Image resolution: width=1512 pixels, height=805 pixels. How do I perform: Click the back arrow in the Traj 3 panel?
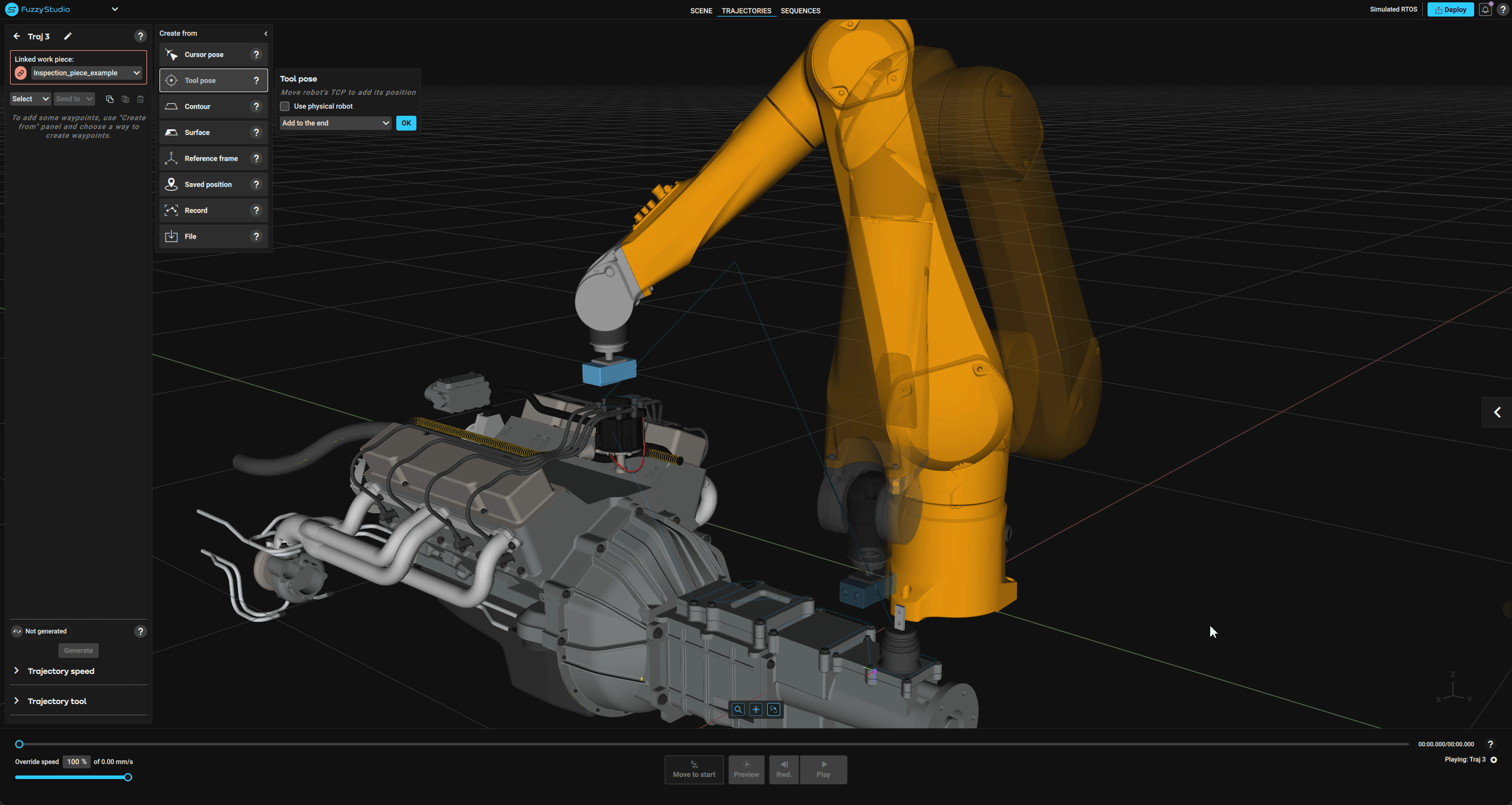(x=16, y=36)
